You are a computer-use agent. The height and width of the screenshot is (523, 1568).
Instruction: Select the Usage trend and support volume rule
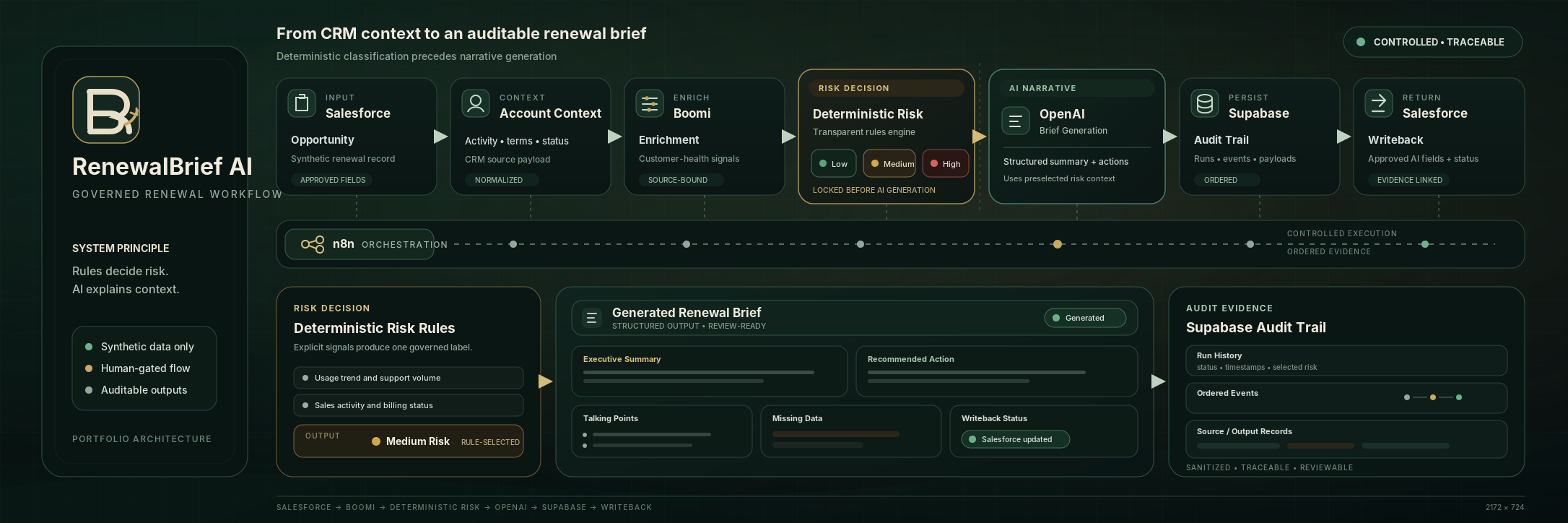pyautogui.click(x=409, y=378)
